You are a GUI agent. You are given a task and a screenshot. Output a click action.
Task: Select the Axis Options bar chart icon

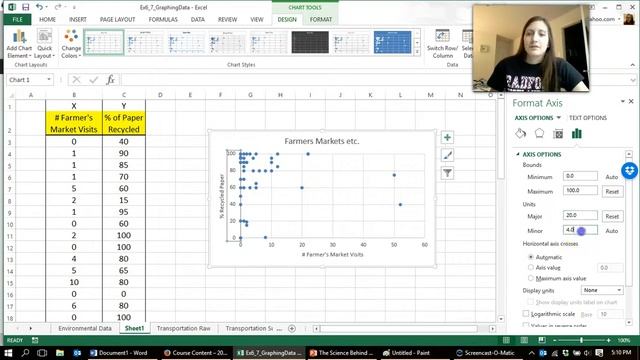point(576,133)
